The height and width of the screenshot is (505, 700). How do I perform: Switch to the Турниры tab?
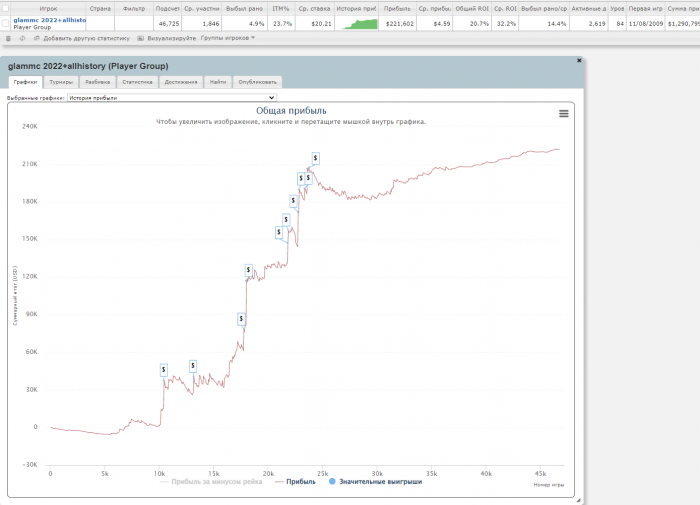click(x=61, y=82)
